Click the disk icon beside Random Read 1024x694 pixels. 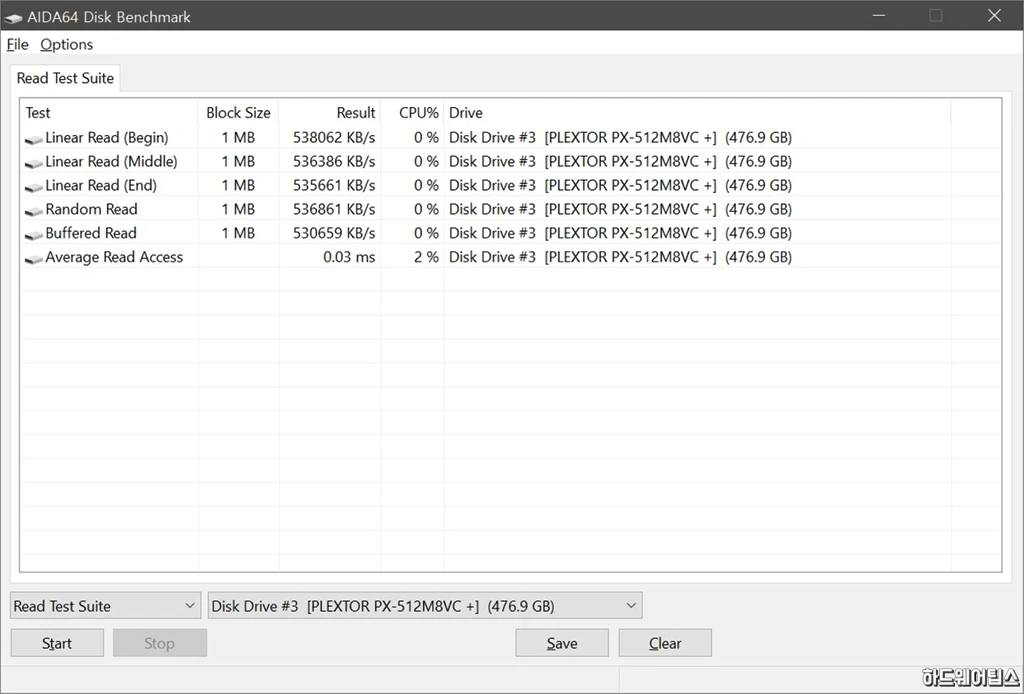33,211
